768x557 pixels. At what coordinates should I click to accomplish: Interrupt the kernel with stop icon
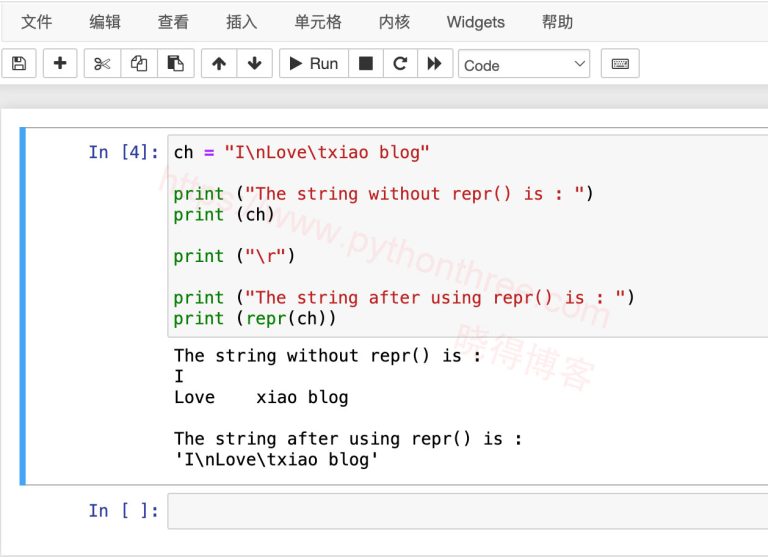[366, 64]
